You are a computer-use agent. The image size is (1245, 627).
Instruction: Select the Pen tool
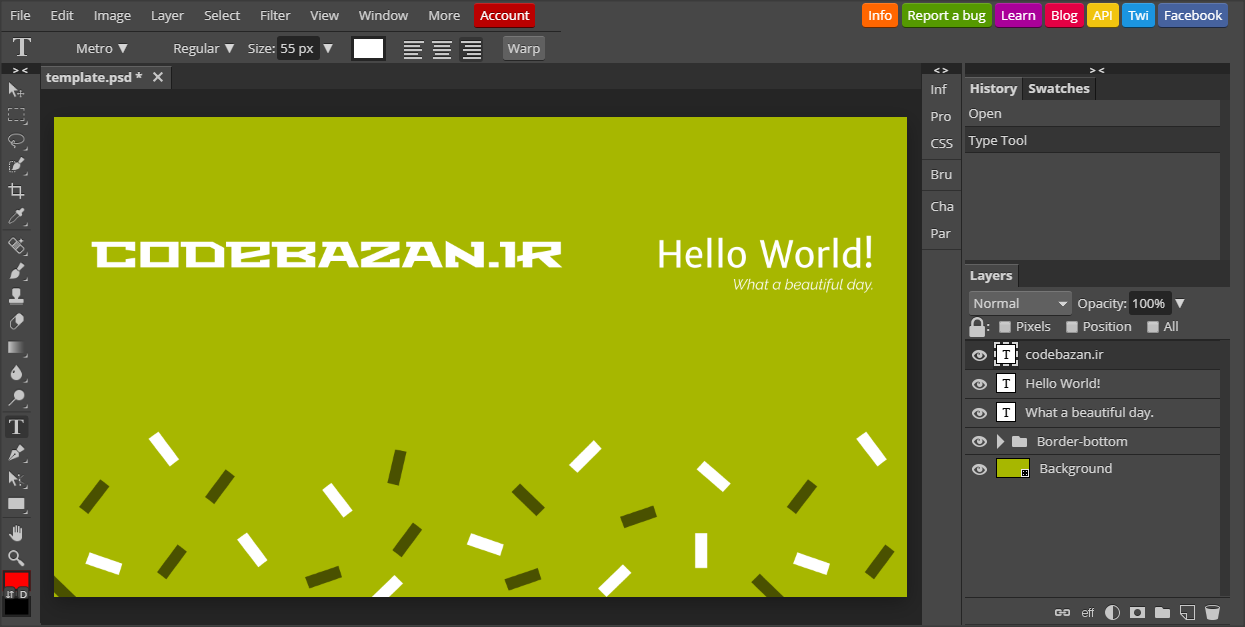click(x=17, y=453)
